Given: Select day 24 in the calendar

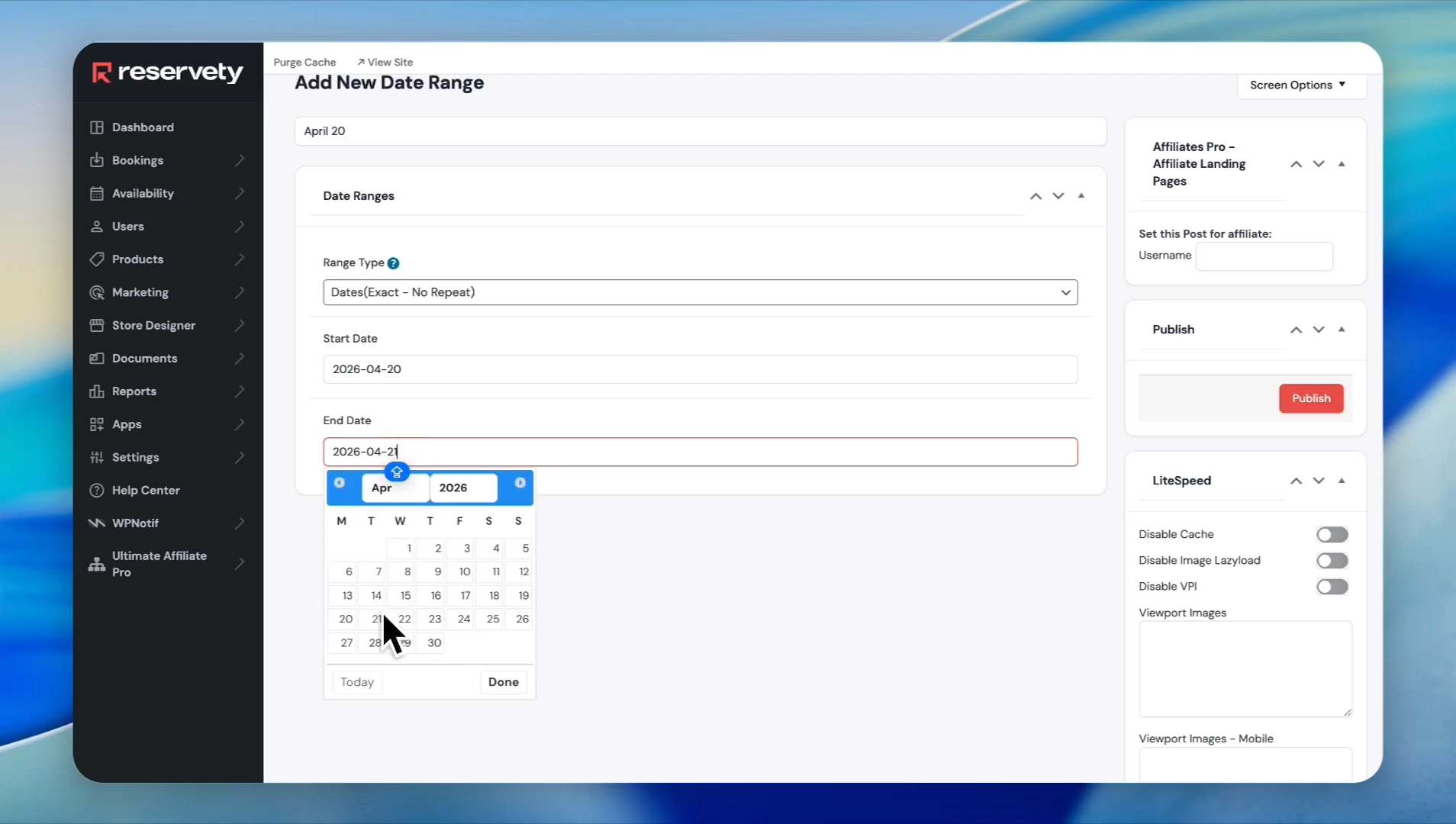Looking at the screenshot, I should coord(463,619).
